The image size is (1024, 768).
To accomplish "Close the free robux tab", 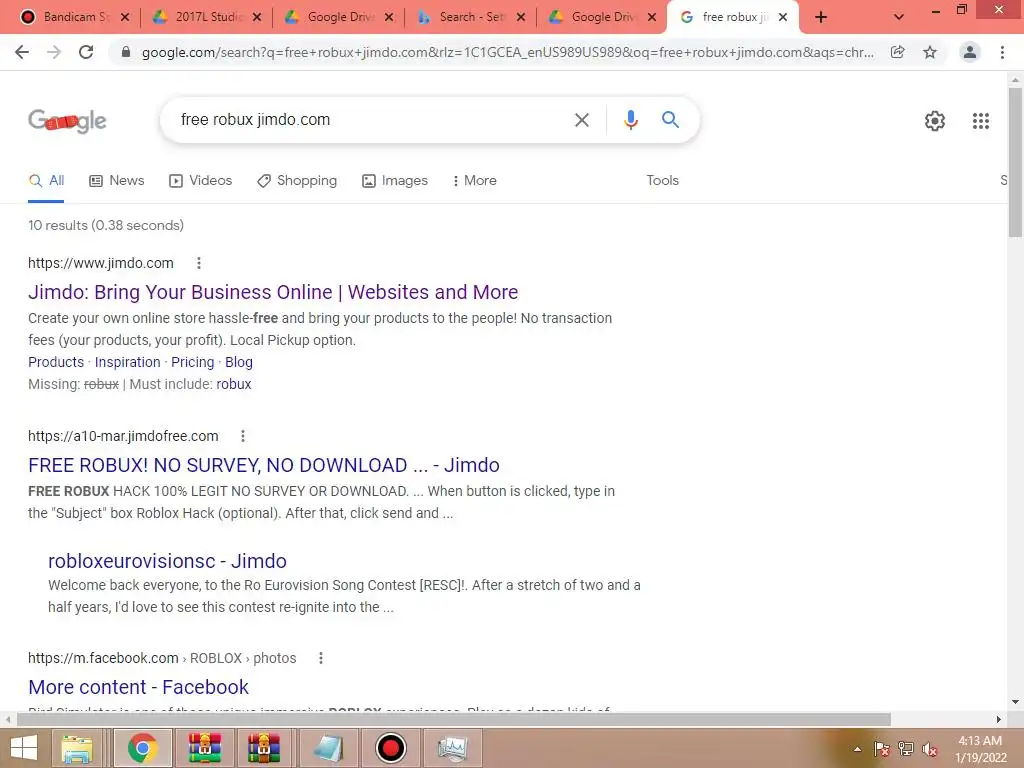I will 783,18.
